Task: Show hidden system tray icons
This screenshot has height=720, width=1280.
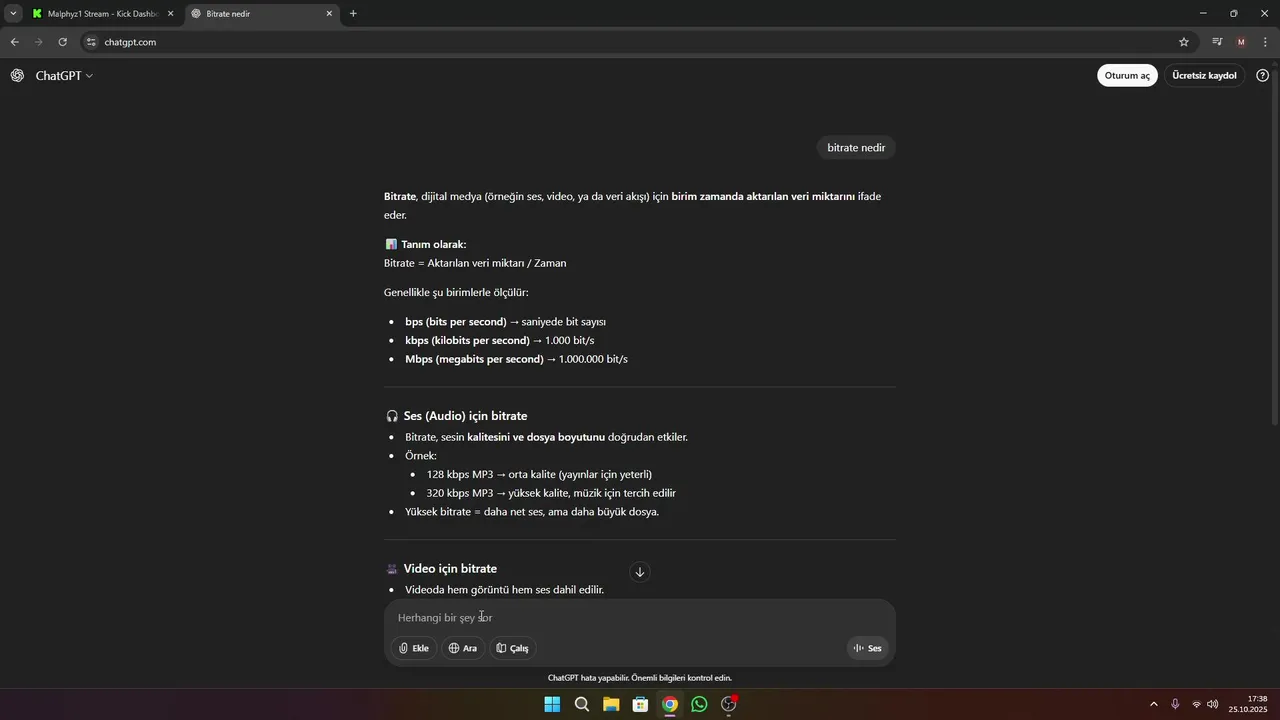Action: coord(1153,705)
